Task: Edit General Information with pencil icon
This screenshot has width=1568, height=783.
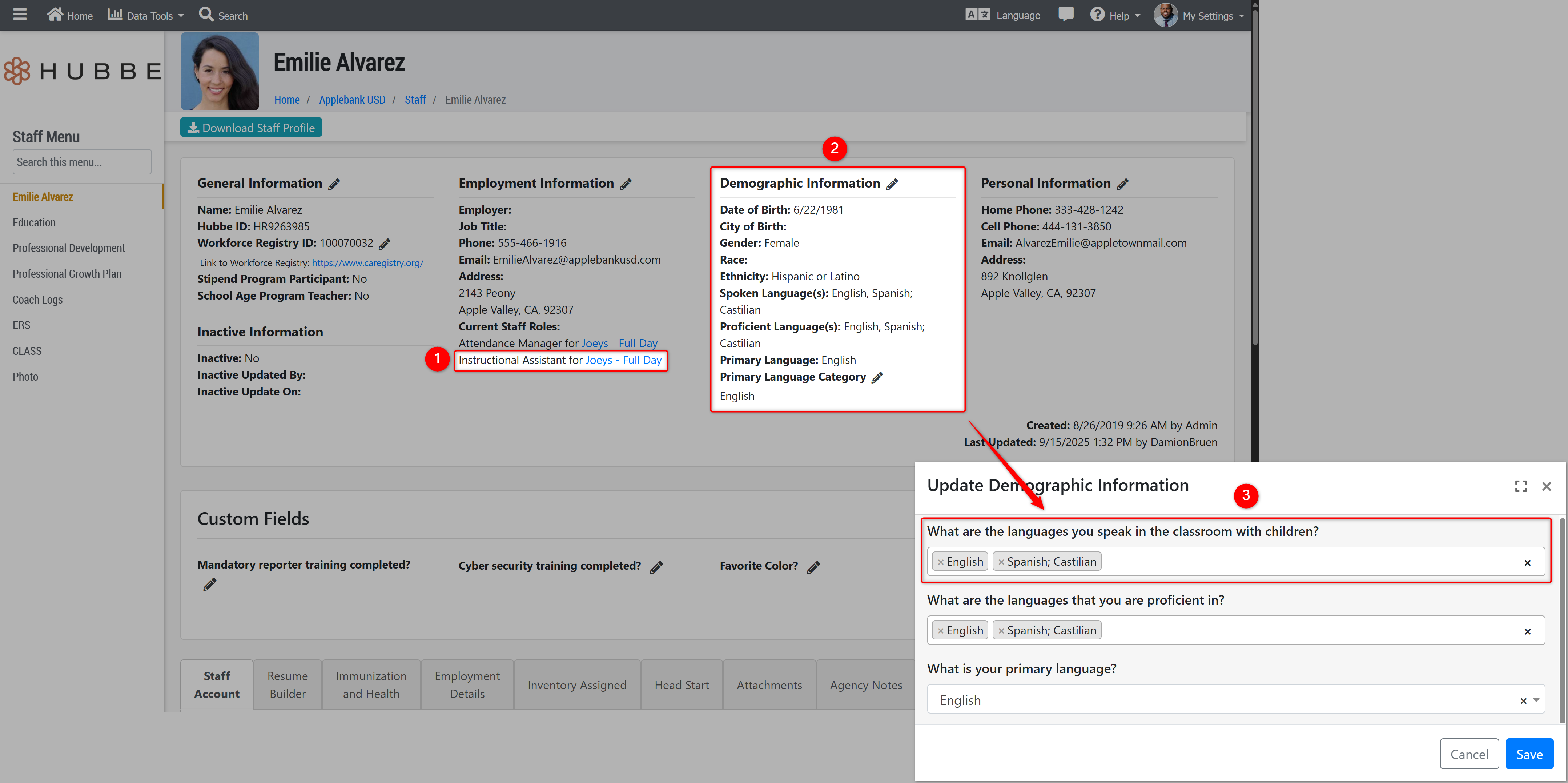Action: click(334, 184)
